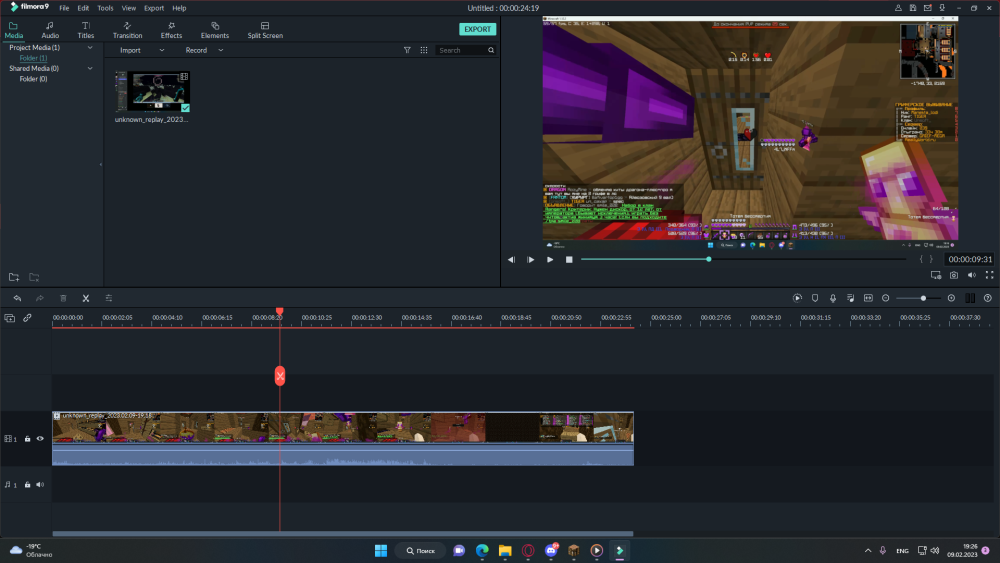Open the Import dropdown
Image resolution: width=1000 pixels, height=563 pixels.
(x=142, y=50)
